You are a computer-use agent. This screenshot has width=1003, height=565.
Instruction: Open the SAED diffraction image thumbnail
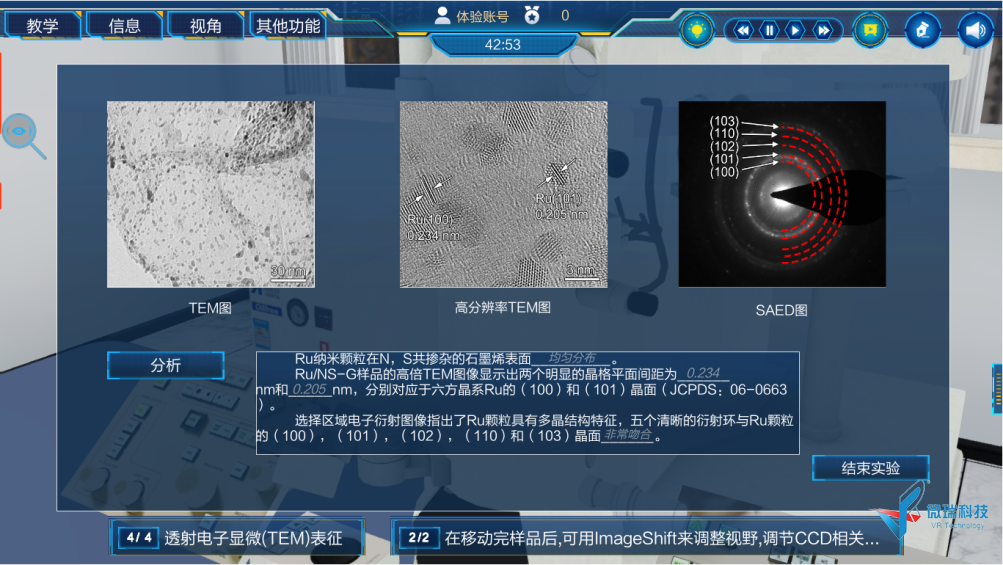(x=782, y=194)
